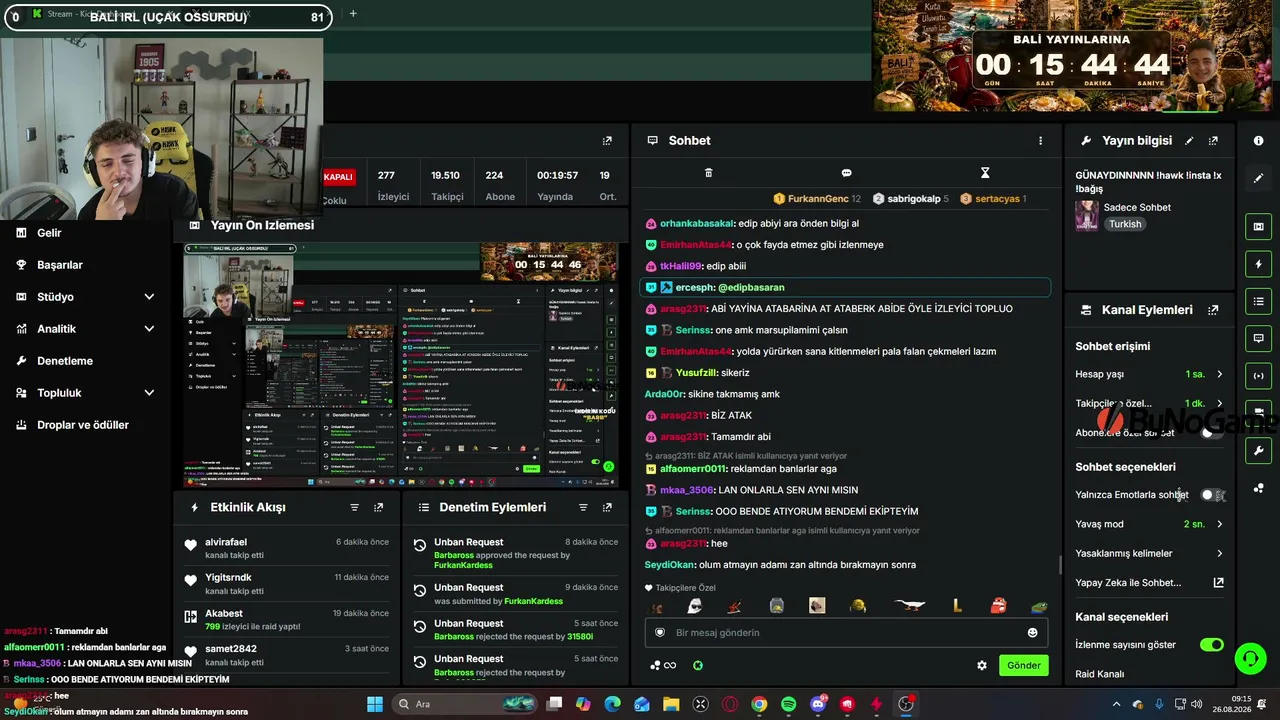Image resolution: width=1280 pixels, height=720 pixels.
Task: Open FurkannGenc in the chat leaderboard
Action: tap(818, 199)
